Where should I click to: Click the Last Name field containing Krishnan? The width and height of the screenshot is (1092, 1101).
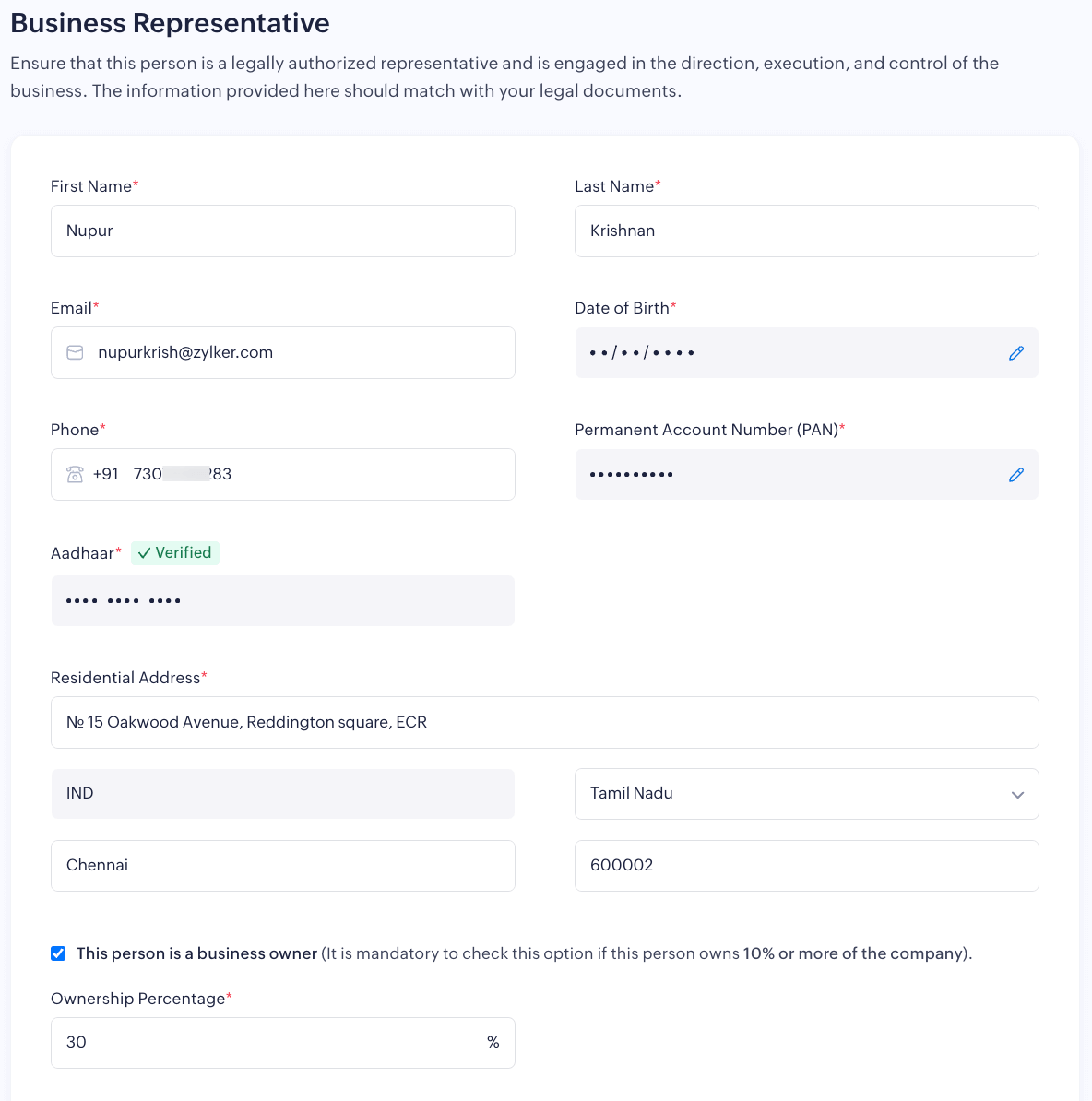[806, 231]
